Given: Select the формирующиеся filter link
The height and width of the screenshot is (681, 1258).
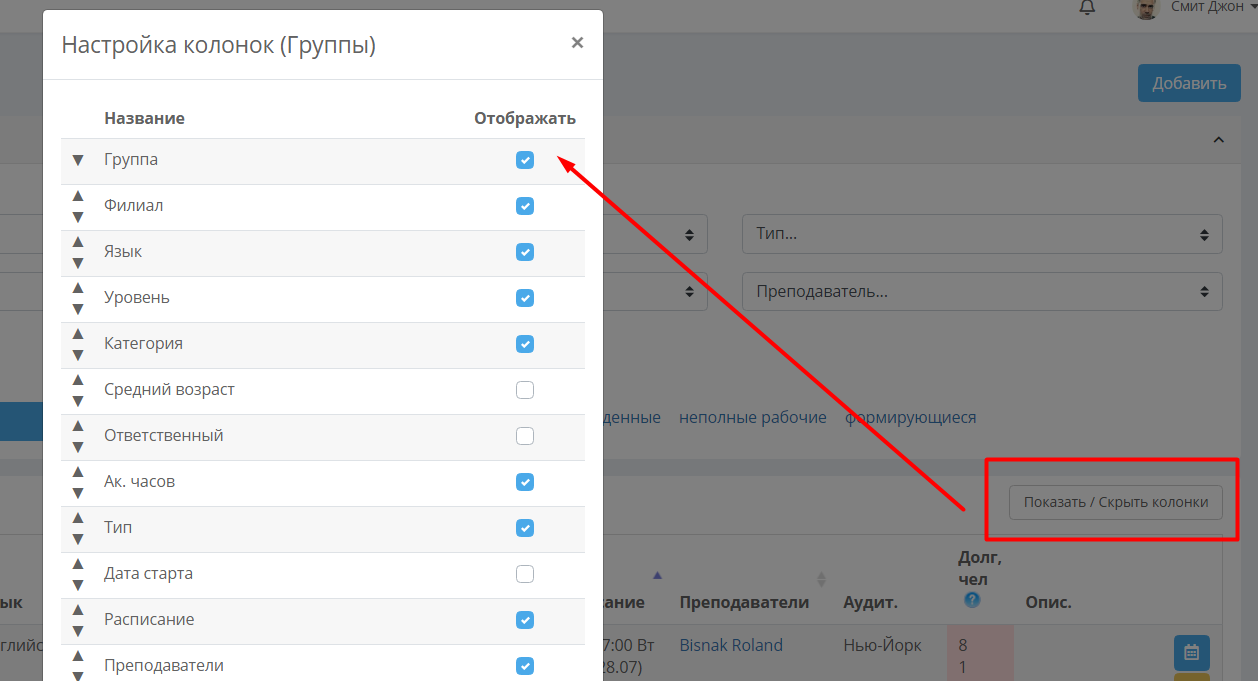Looking at the screenshot, I should pyautogui.click(x=910, y=417).
